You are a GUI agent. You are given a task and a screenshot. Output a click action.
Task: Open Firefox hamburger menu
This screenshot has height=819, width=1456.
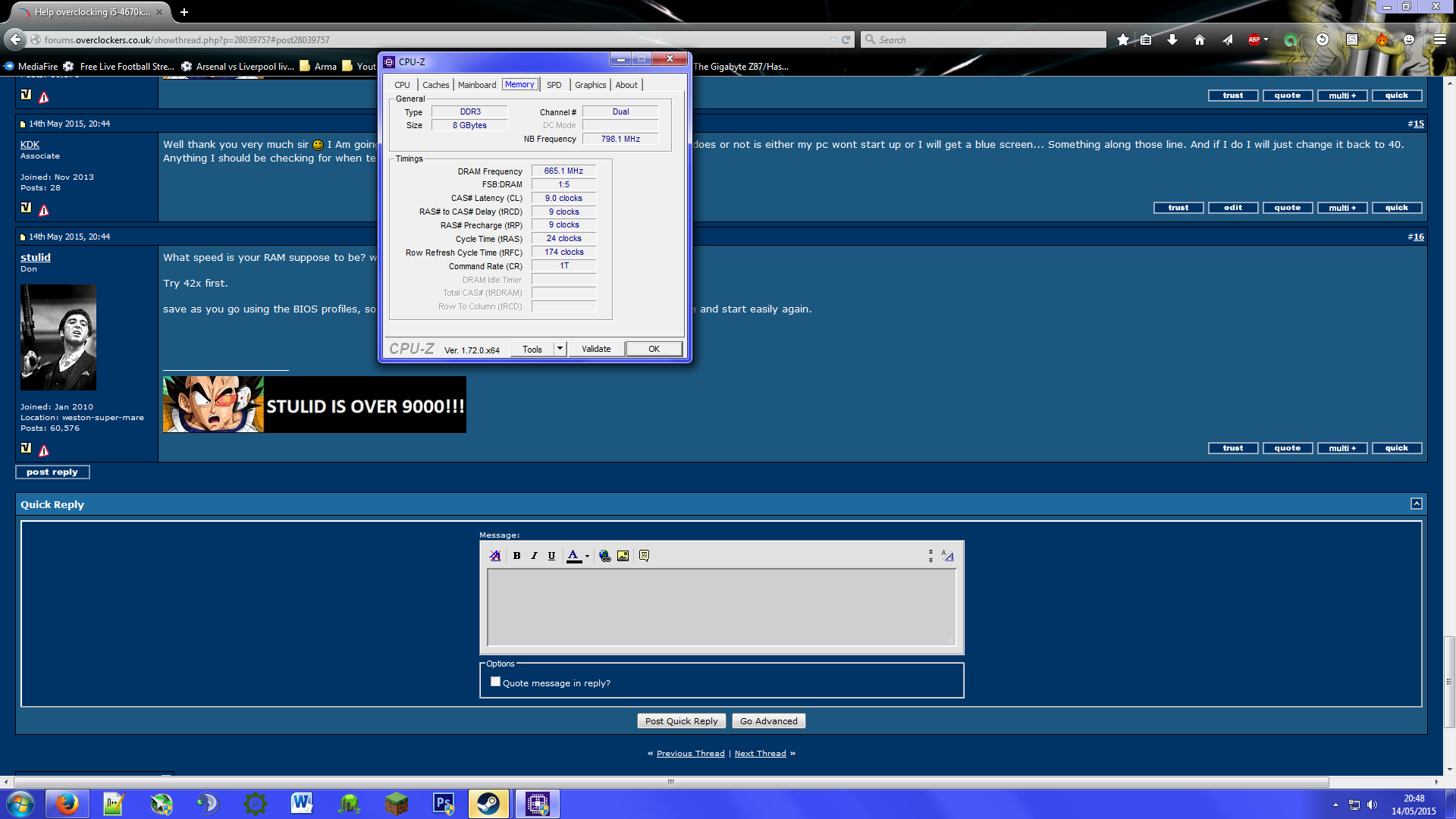pos(1439,39)
